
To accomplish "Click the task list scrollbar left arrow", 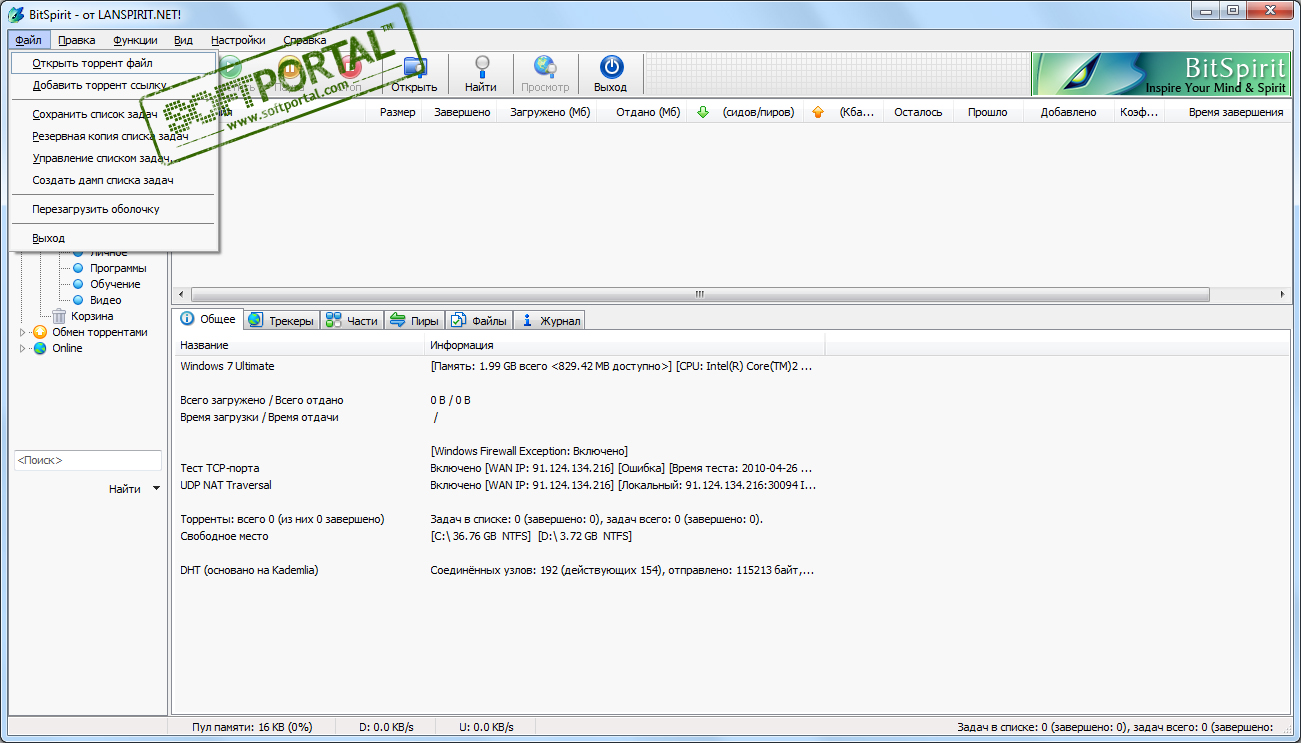I will coord(181,295).
